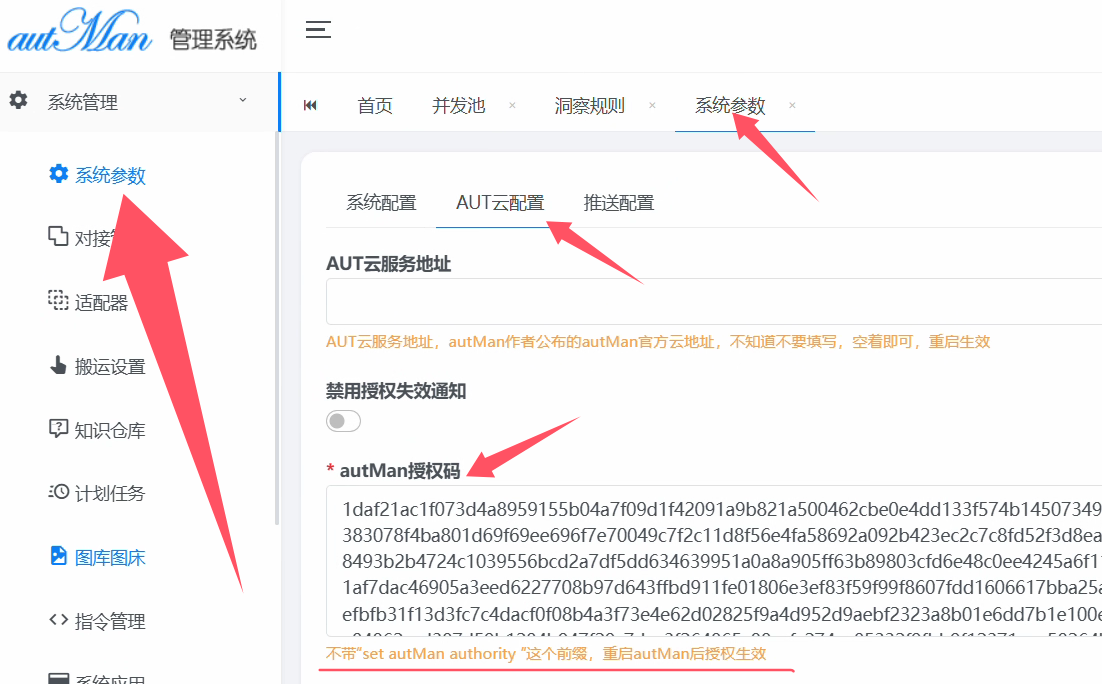
Task: Click the autMan logo
Action: [x=79, y=32]
